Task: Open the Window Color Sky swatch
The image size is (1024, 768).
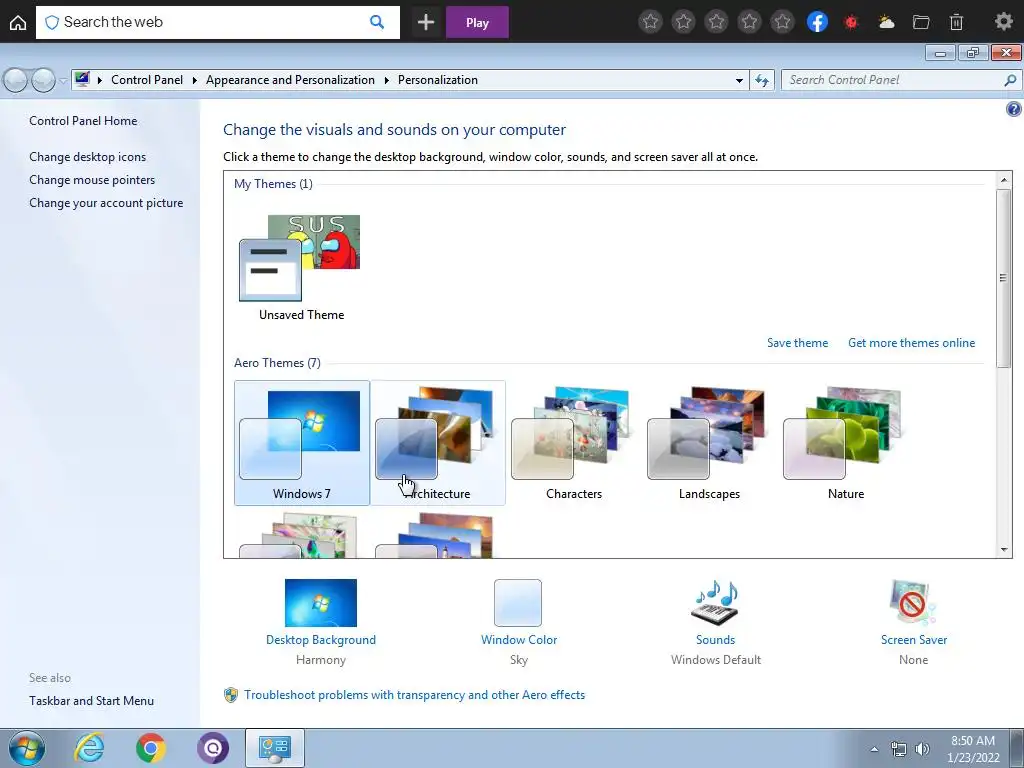Action: click(518, 603)
